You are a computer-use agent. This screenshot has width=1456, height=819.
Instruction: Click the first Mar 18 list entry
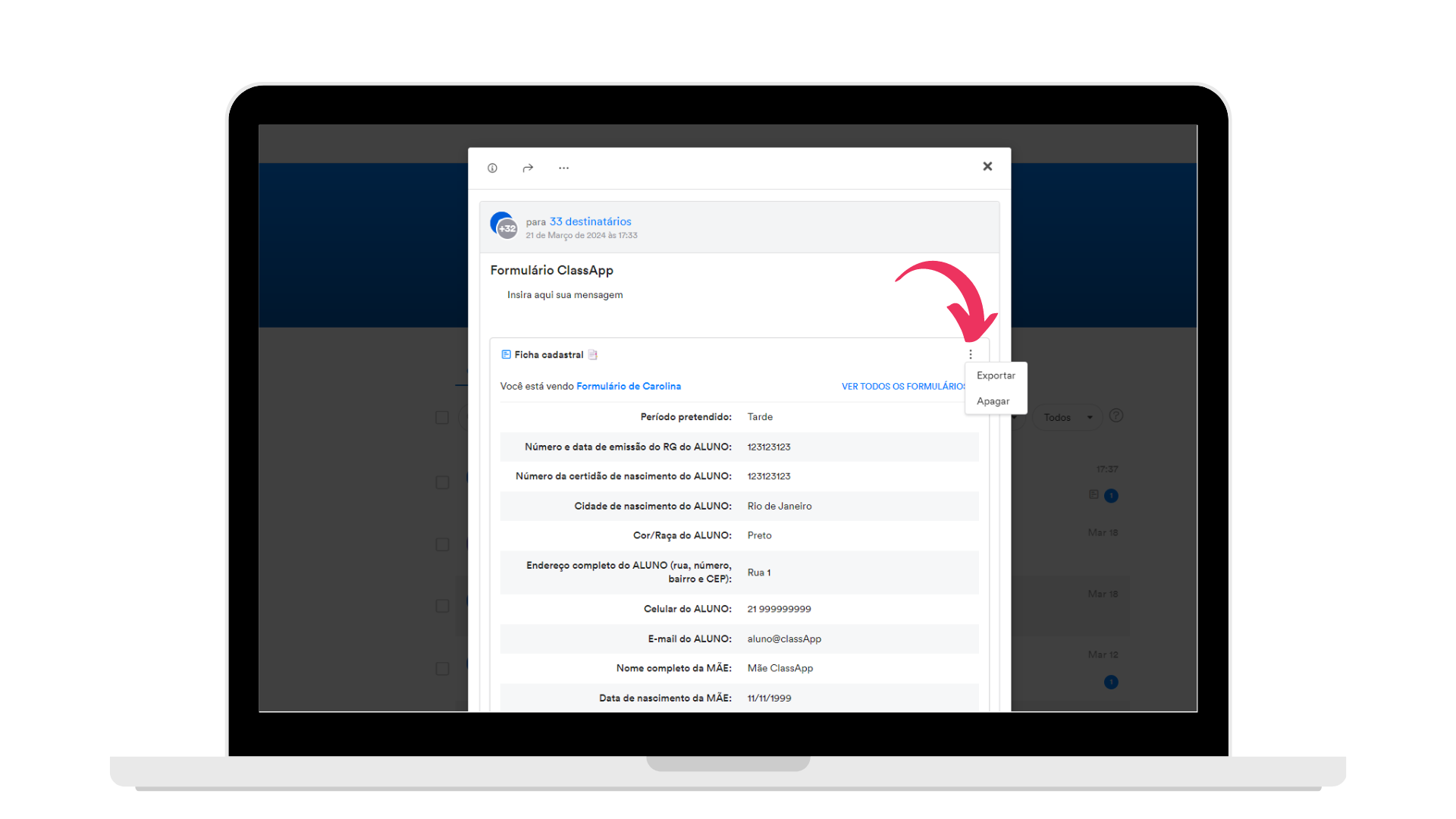(x=1103, y=532)
